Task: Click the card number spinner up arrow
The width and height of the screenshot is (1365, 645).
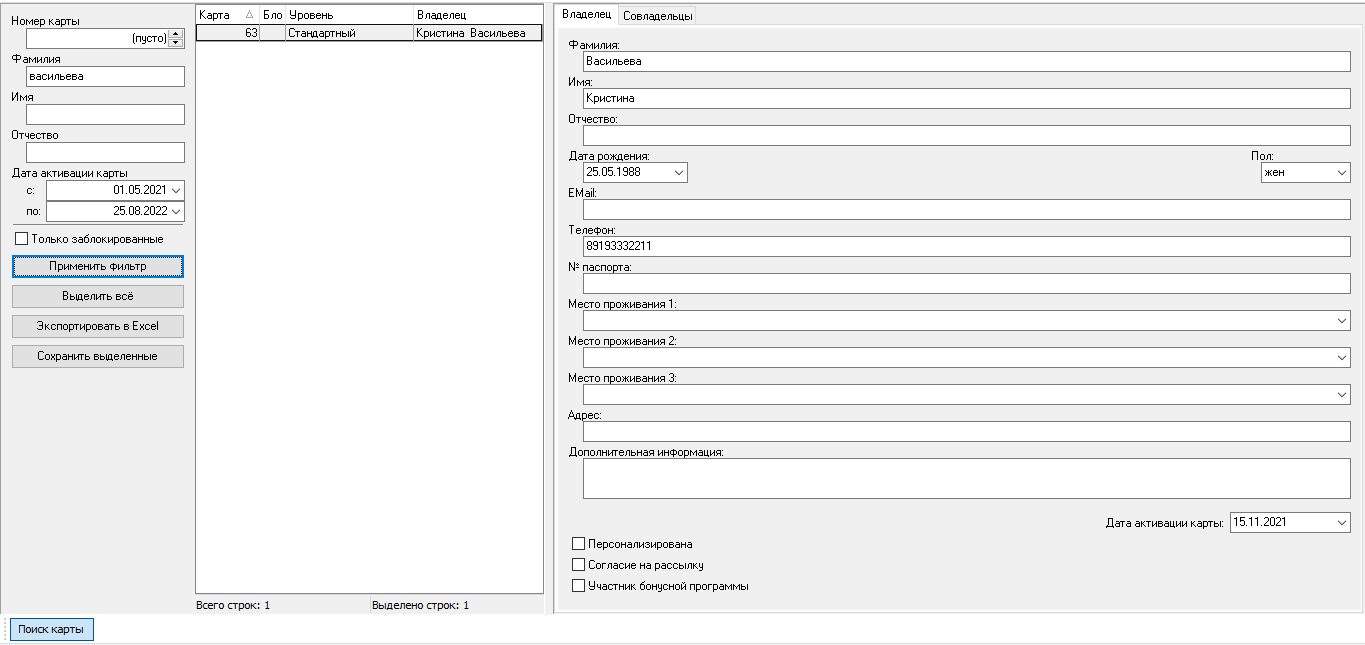Action: tap(176, 33)
